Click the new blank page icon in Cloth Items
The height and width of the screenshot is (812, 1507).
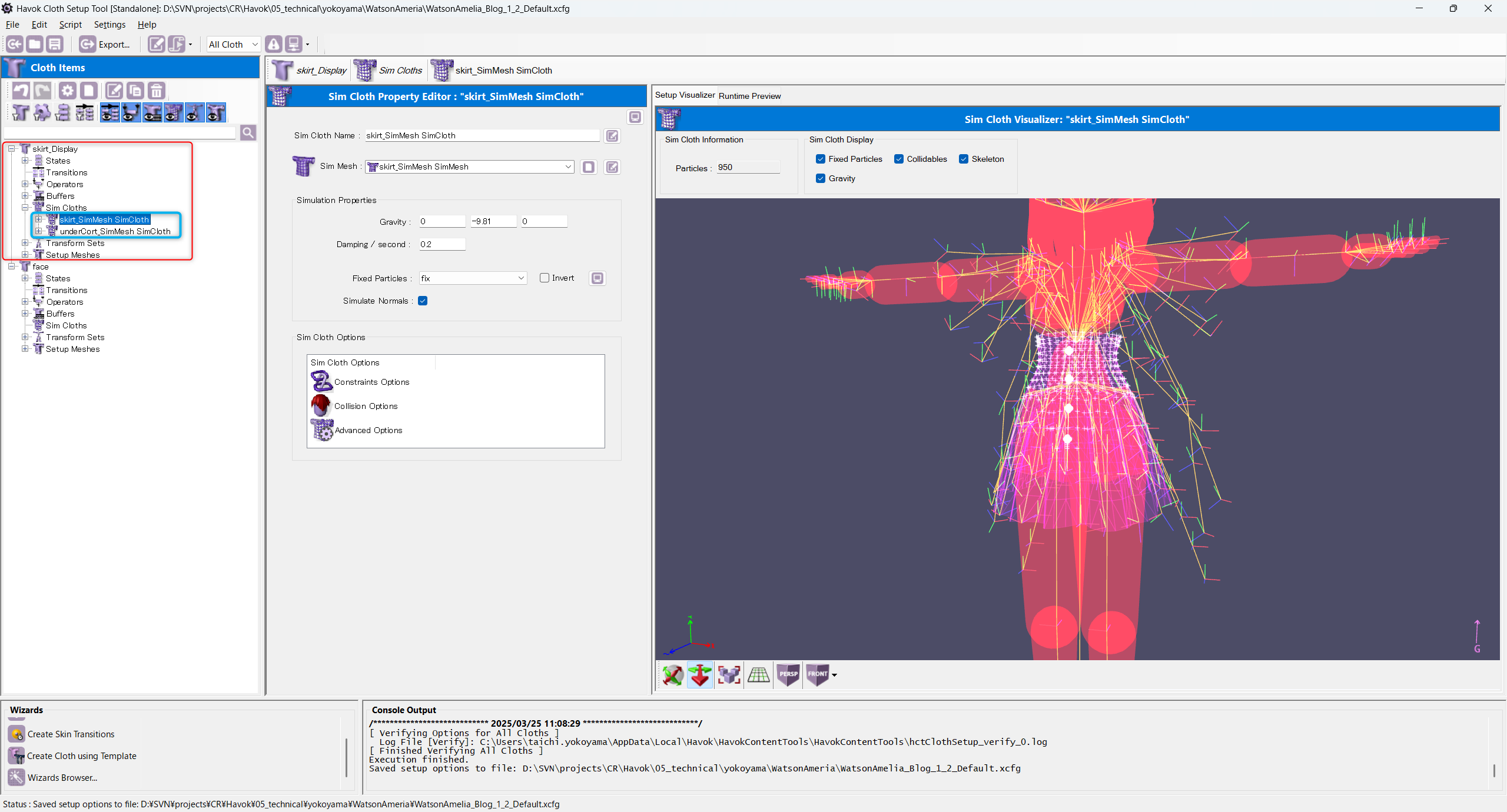(x=89, y=91)
